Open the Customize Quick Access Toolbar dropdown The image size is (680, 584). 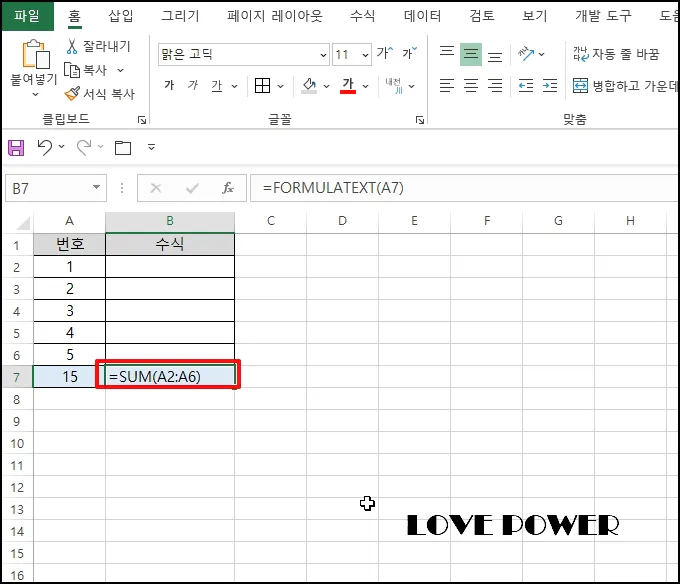[x=151, y=147]
